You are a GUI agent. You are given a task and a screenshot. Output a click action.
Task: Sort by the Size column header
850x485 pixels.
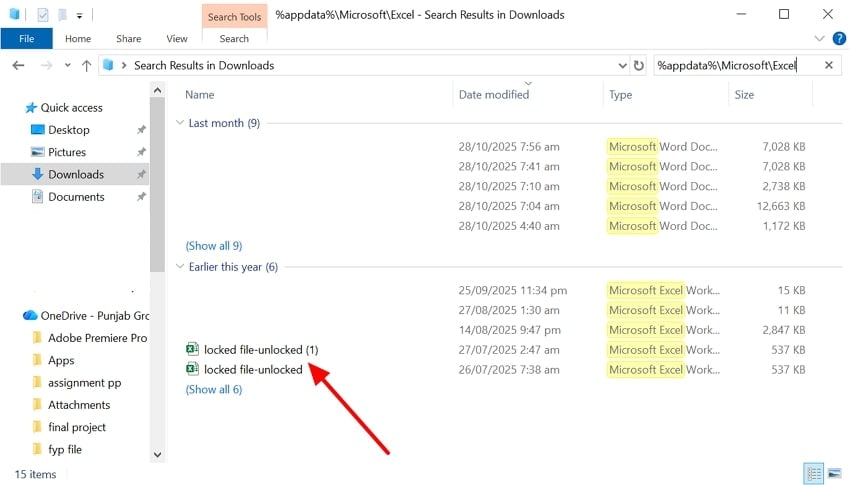[744, 95]
